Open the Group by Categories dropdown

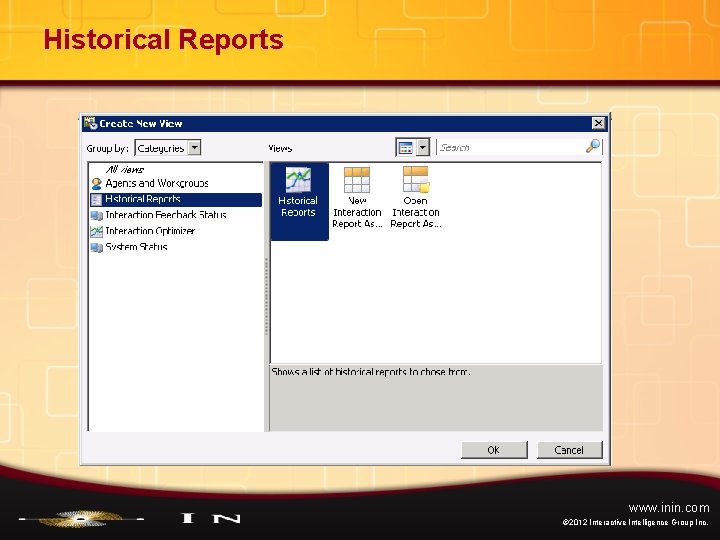tap(195, 148)
